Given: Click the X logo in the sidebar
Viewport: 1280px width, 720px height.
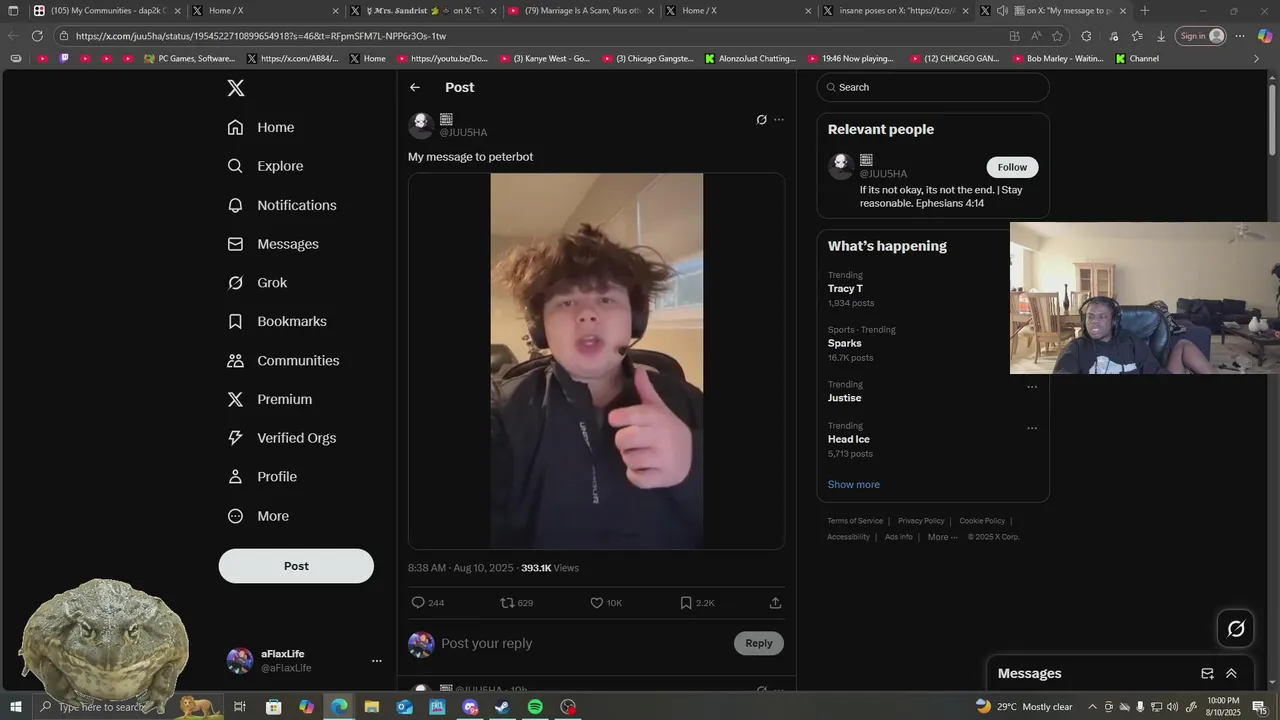Looking at the screenshot, I should (236, 88).
